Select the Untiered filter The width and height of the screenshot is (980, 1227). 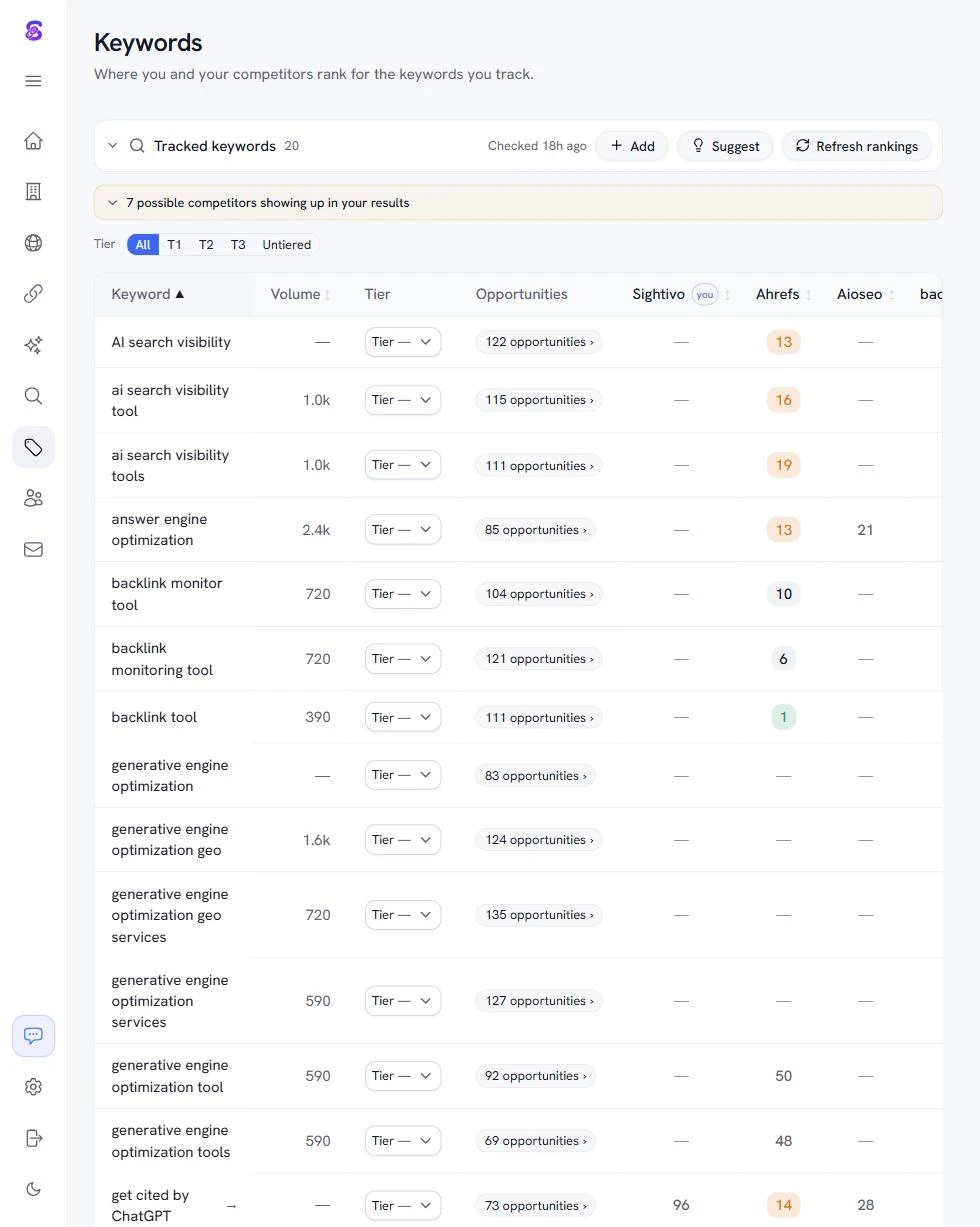pyautogui.click(x=287, y=245)
